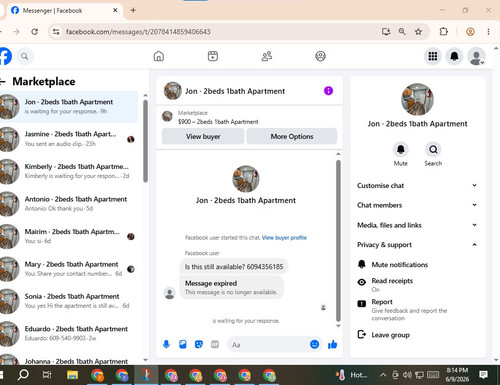Click the back arrow beside Marketplace

click(3, 81)
